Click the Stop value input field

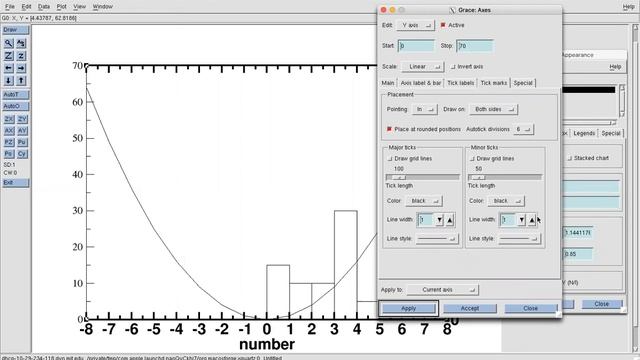475,46
